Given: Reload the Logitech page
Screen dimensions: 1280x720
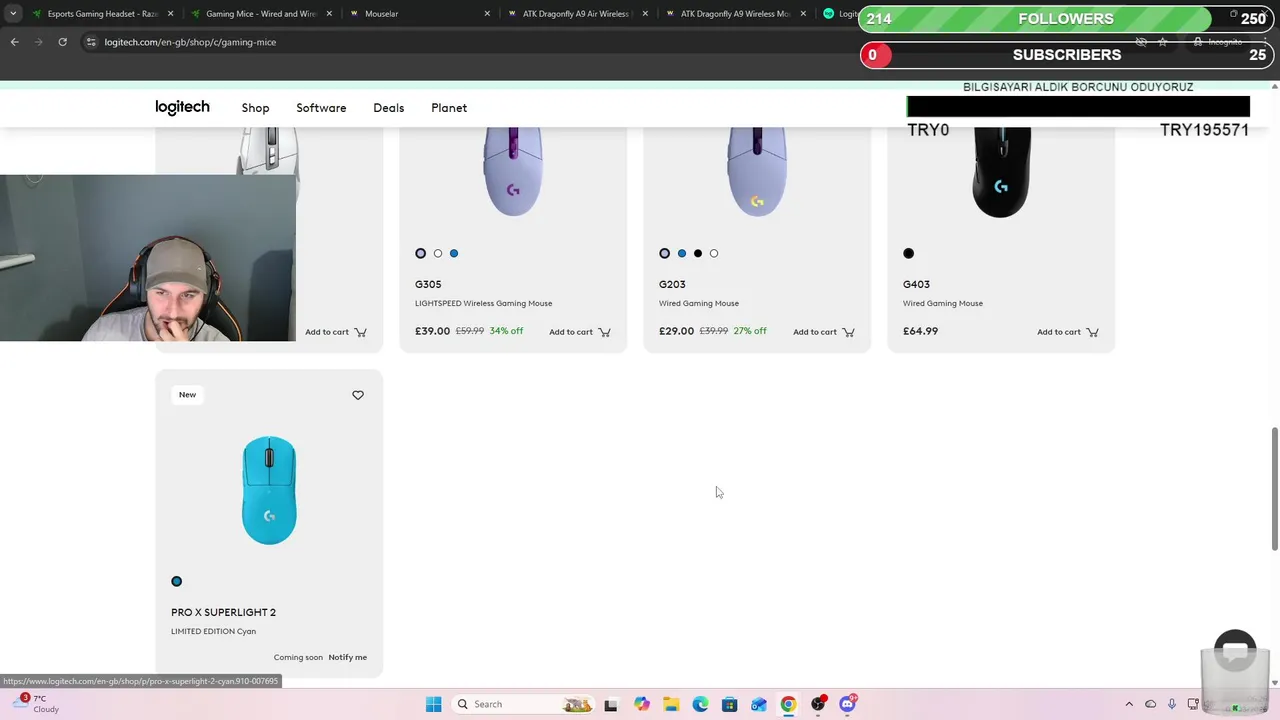Looking at the screenshot, I should point(62,42).
